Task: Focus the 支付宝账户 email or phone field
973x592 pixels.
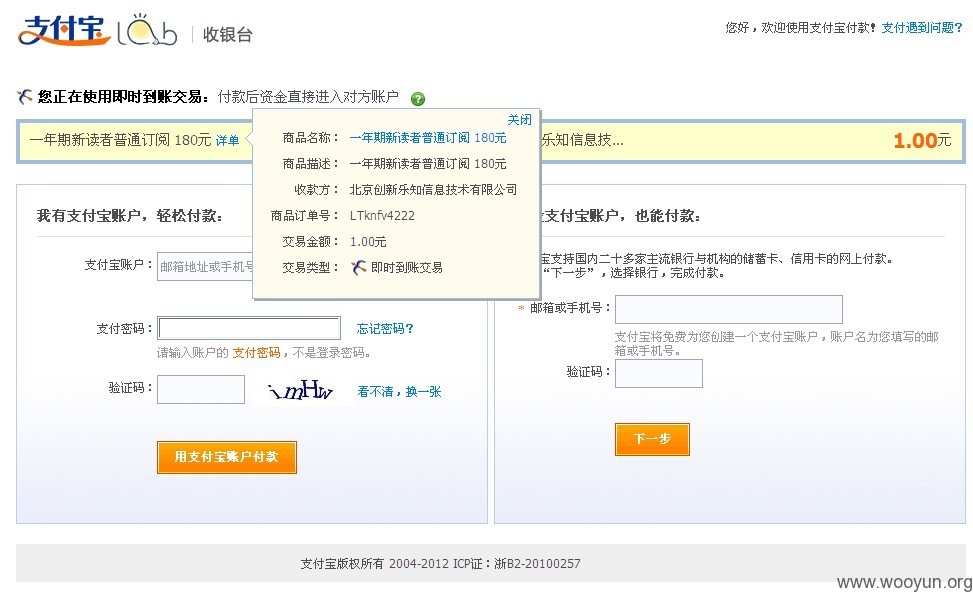Action: 205,266
